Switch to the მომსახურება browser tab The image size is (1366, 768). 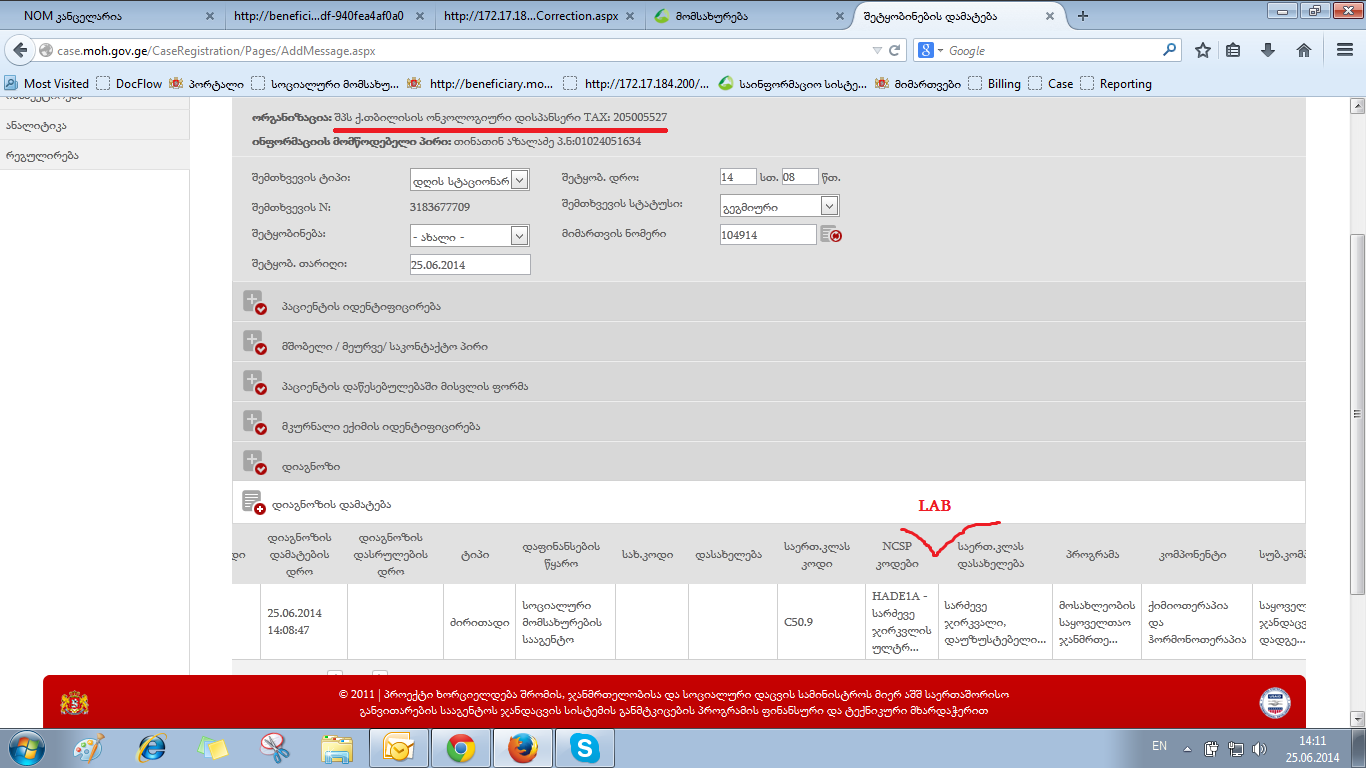[x=740, y=16]
